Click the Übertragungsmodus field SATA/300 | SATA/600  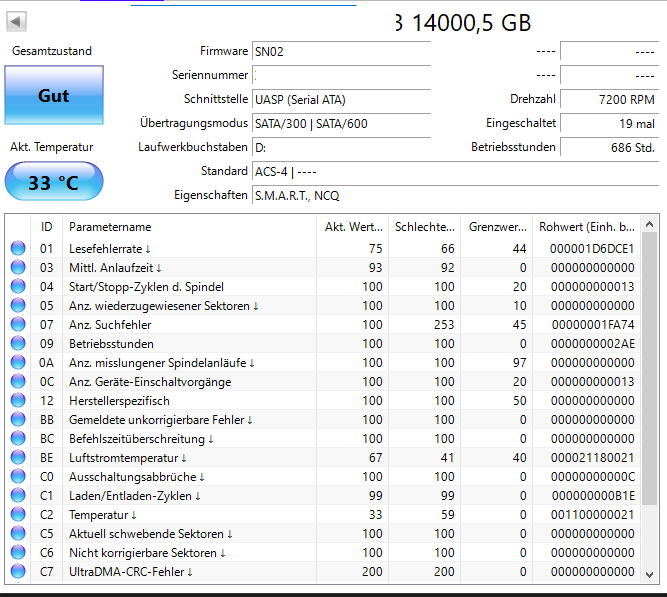coord(342,123)
